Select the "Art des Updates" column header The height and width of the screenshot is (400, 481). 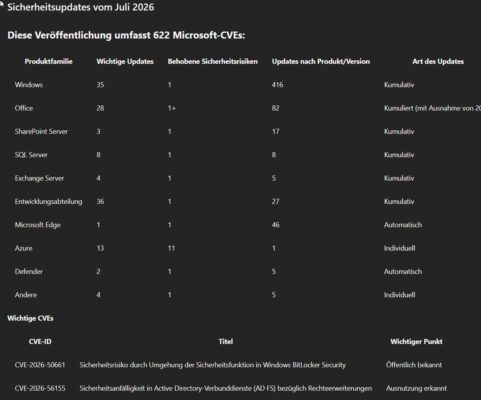pos(438,61)
